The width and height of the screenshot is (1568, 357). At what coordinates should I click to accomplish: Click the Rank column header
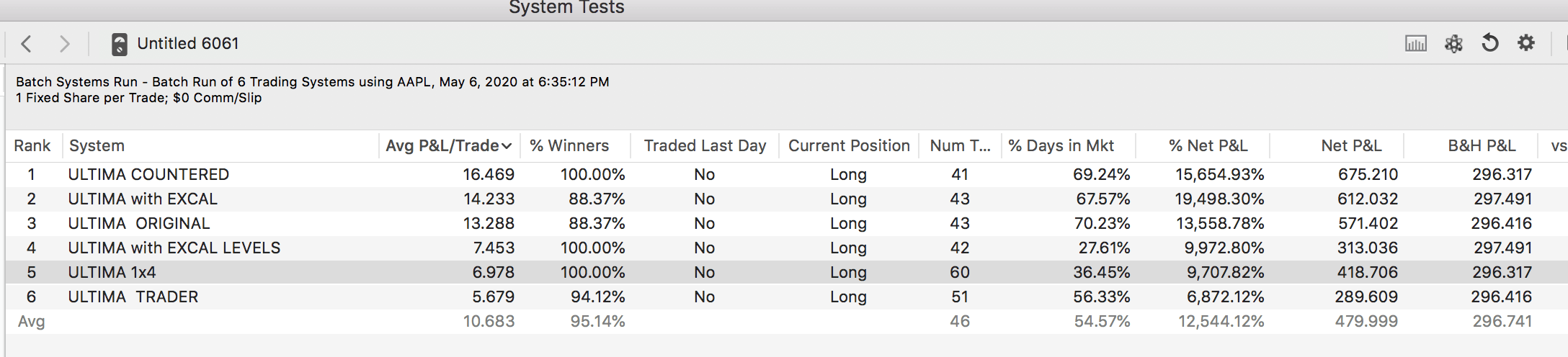coord(32,146)
